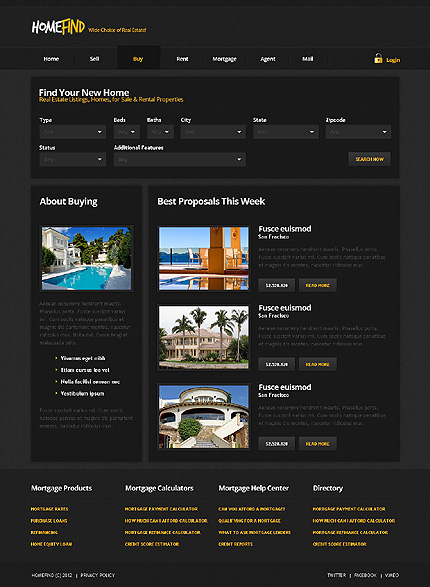Viewport: 430px width, 587px height.
Task: Open the Baths dropdown
Action: pos(160,132)
